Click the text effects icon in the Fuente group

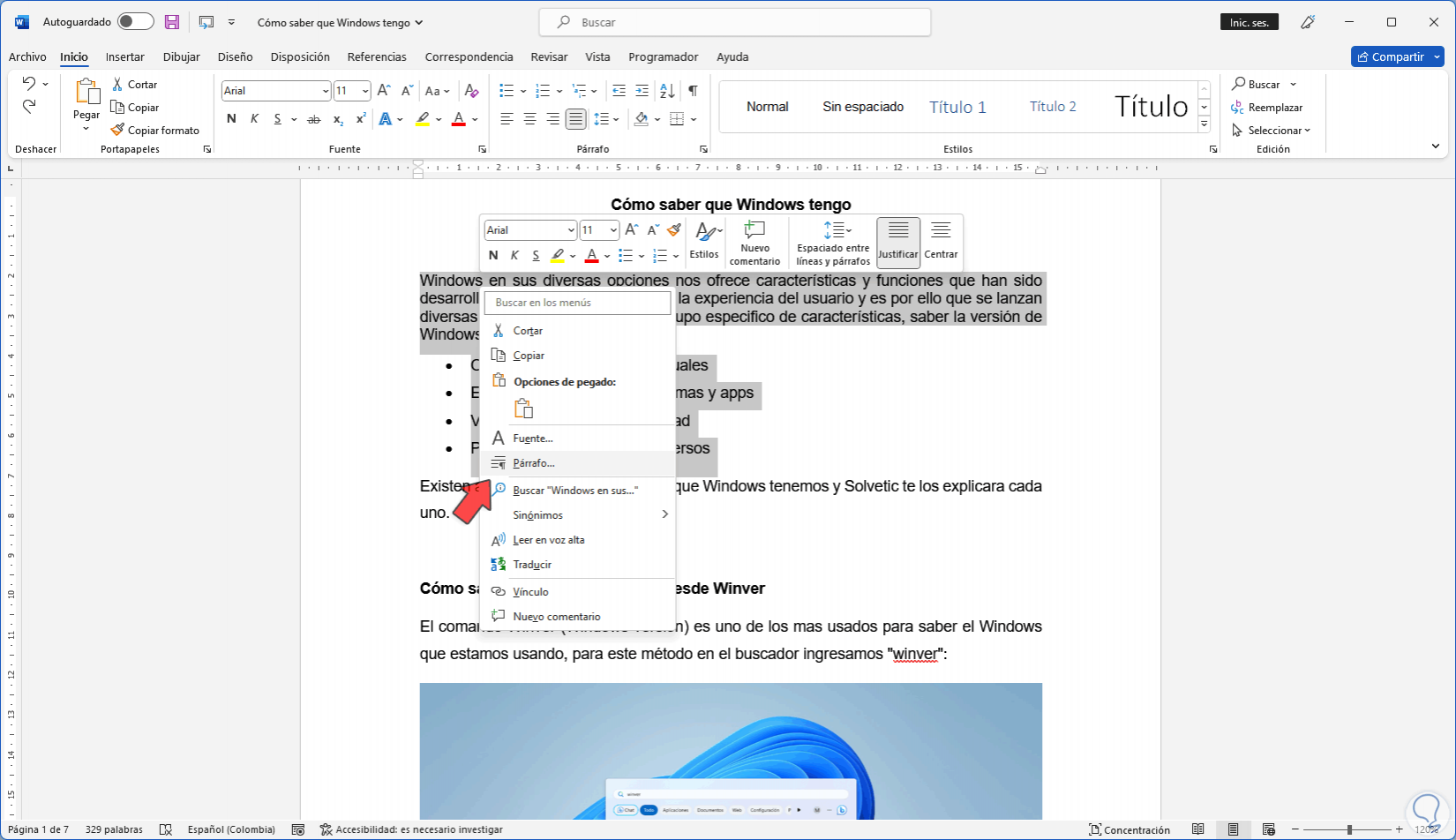click(385, 118)
